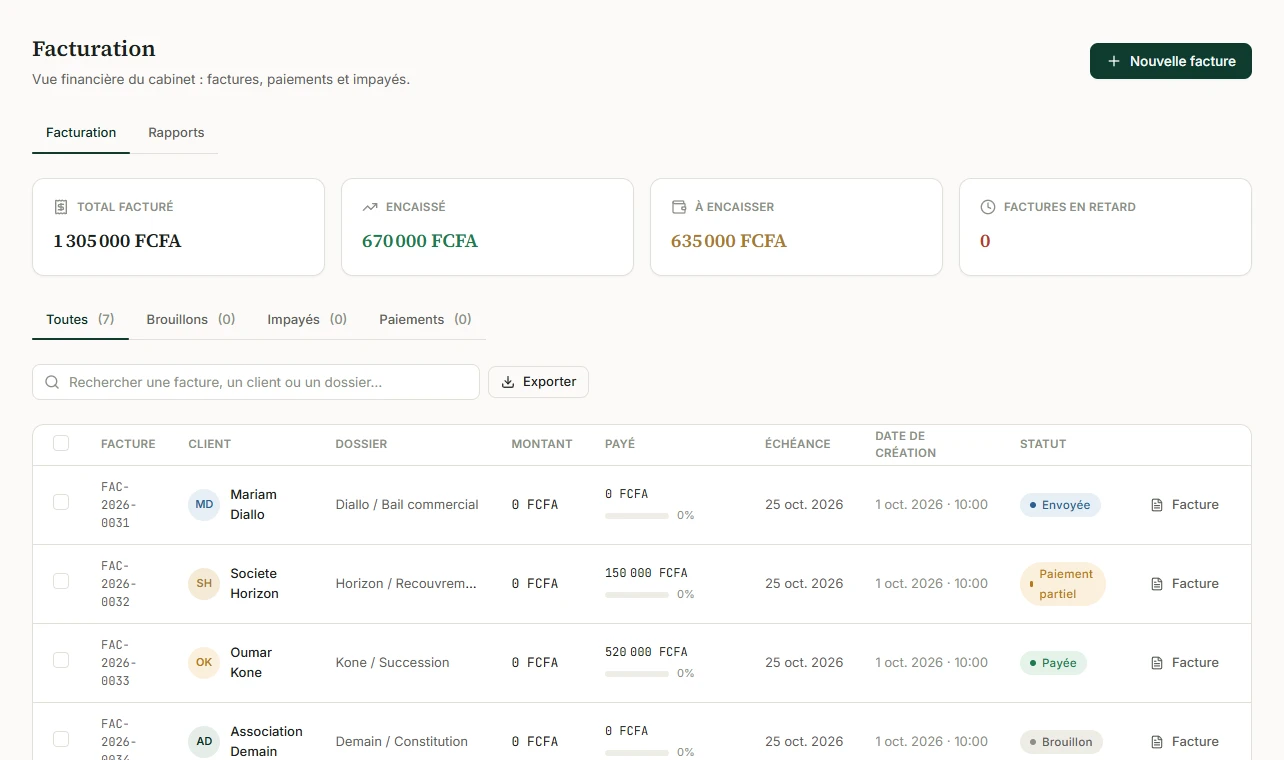Click the clock icon beside Factures en retard
1284x760 pixels.
988,207
